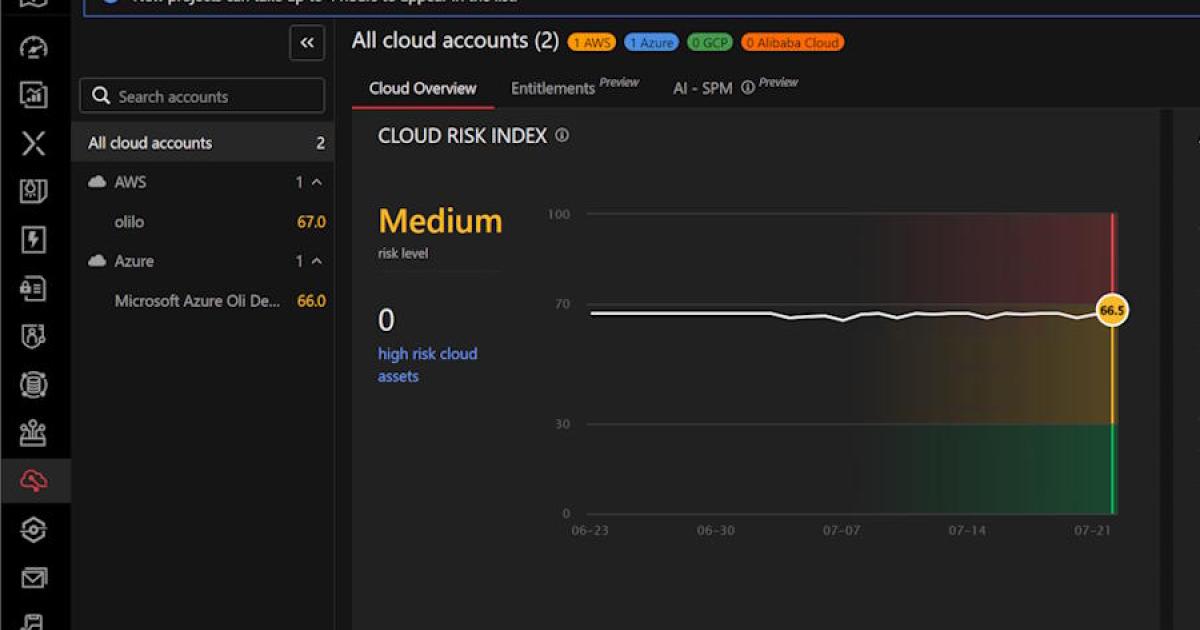The image size is (1200, 630).
Task: Open the padlock ID card sidebar icon
Action: coord(34,288)
